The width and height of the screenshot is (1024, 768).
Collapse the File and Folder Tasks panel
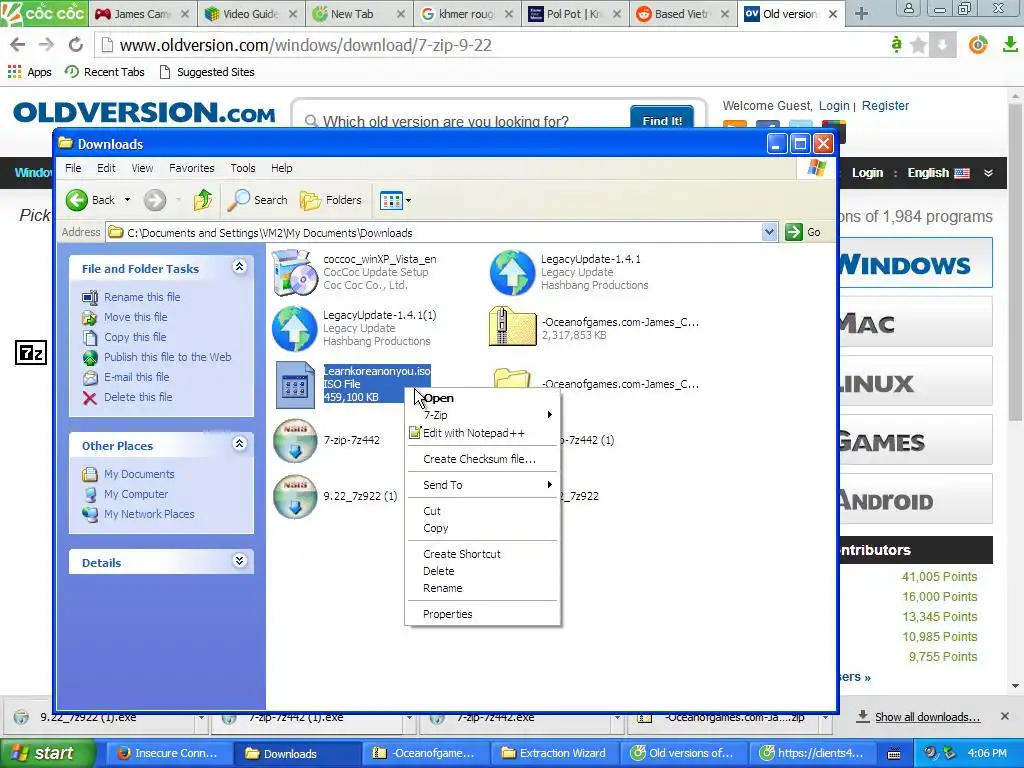(239, 266)
